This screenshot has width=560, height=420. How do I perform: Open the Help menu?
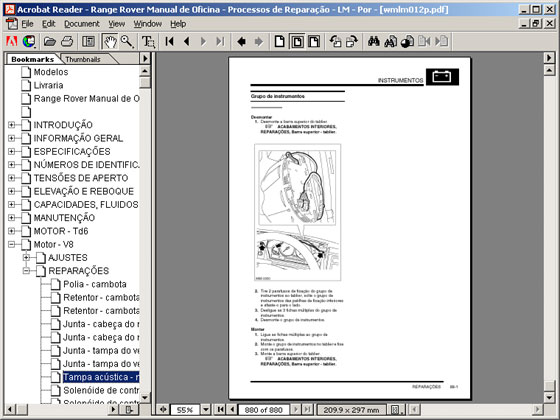click(178, 24)
